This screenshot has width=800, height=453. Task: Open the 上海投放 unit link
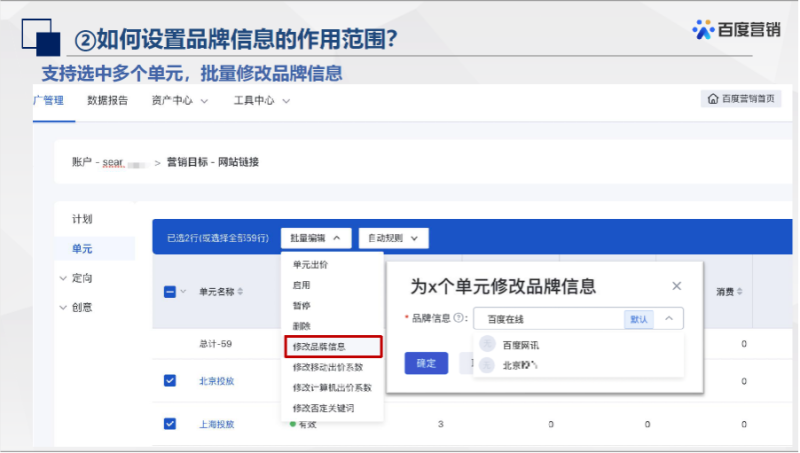point(216,424)
